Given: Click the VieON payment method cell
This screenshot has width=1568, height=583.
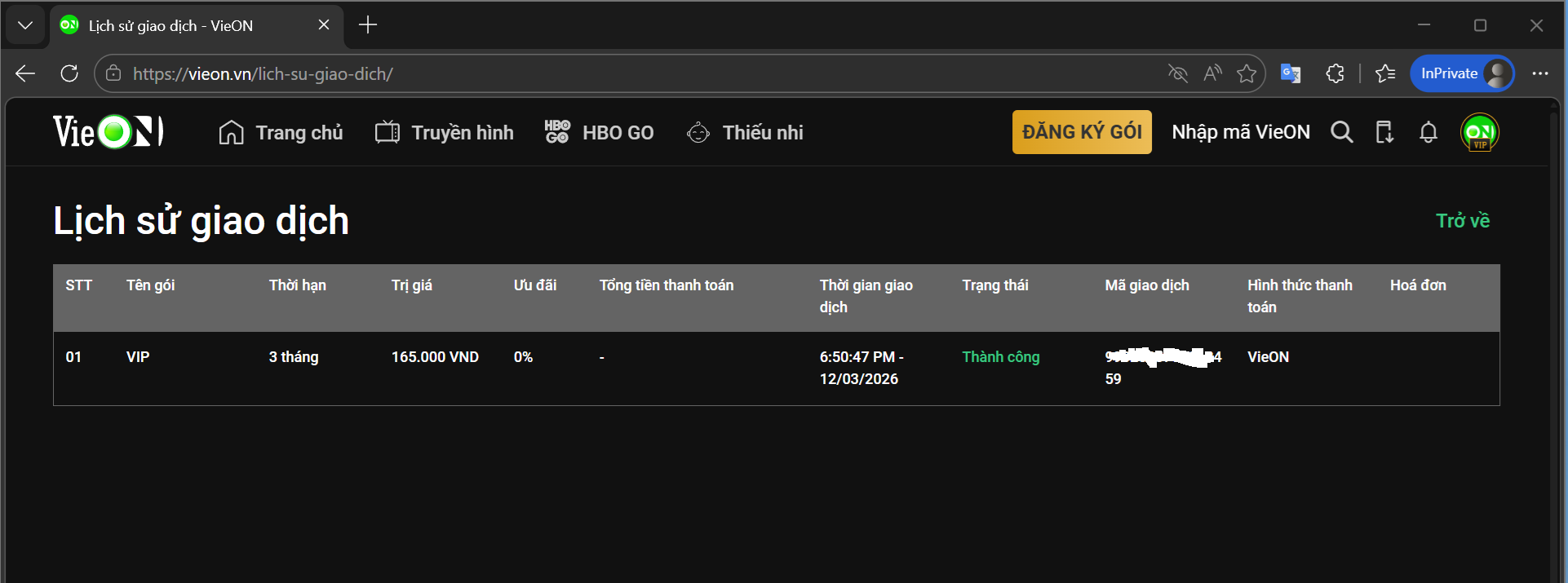Looking at the screenshot, I should click(x=1268, y=357).
